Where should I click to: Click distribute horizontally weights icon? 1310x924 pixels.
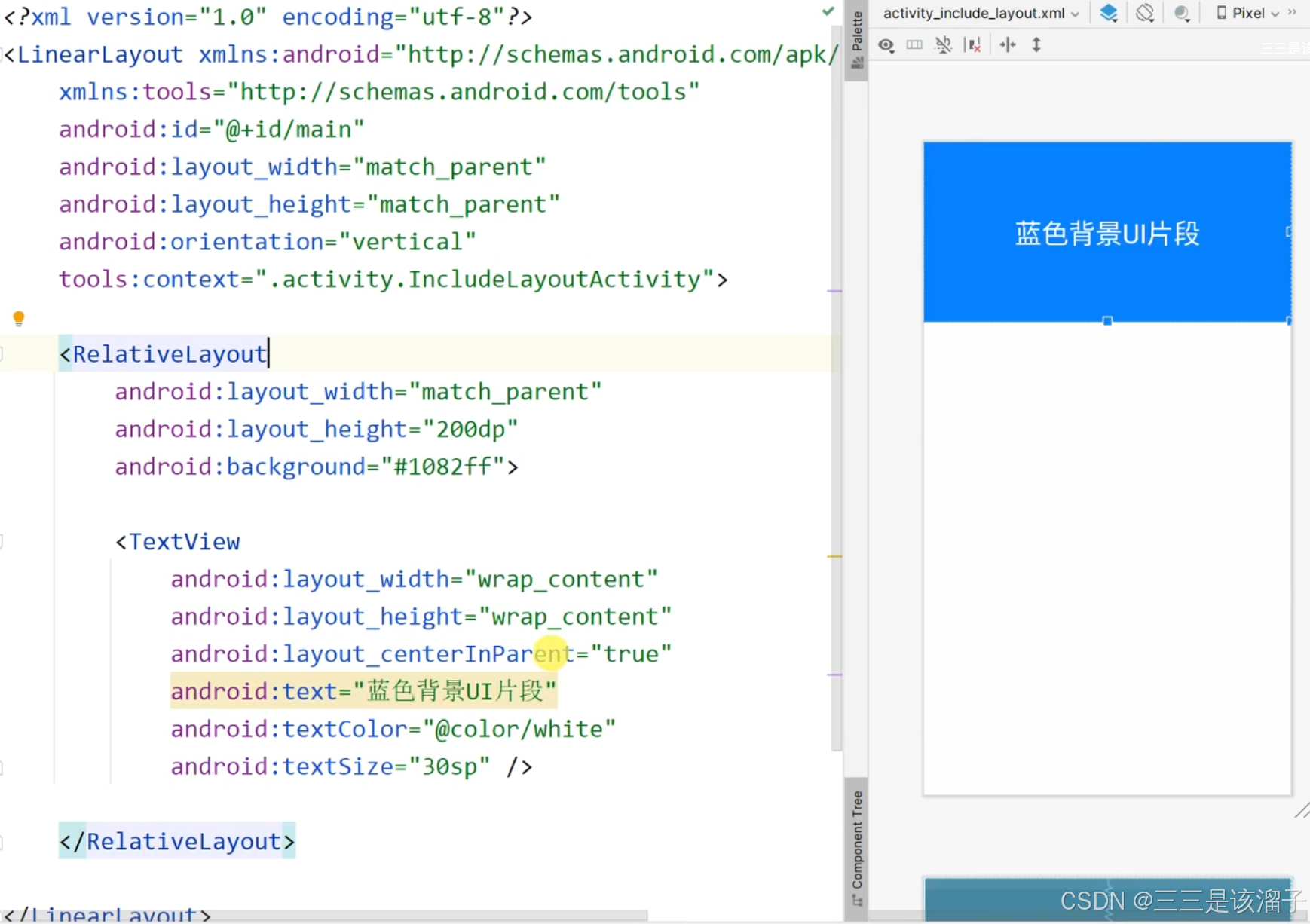pos(1008,45)
